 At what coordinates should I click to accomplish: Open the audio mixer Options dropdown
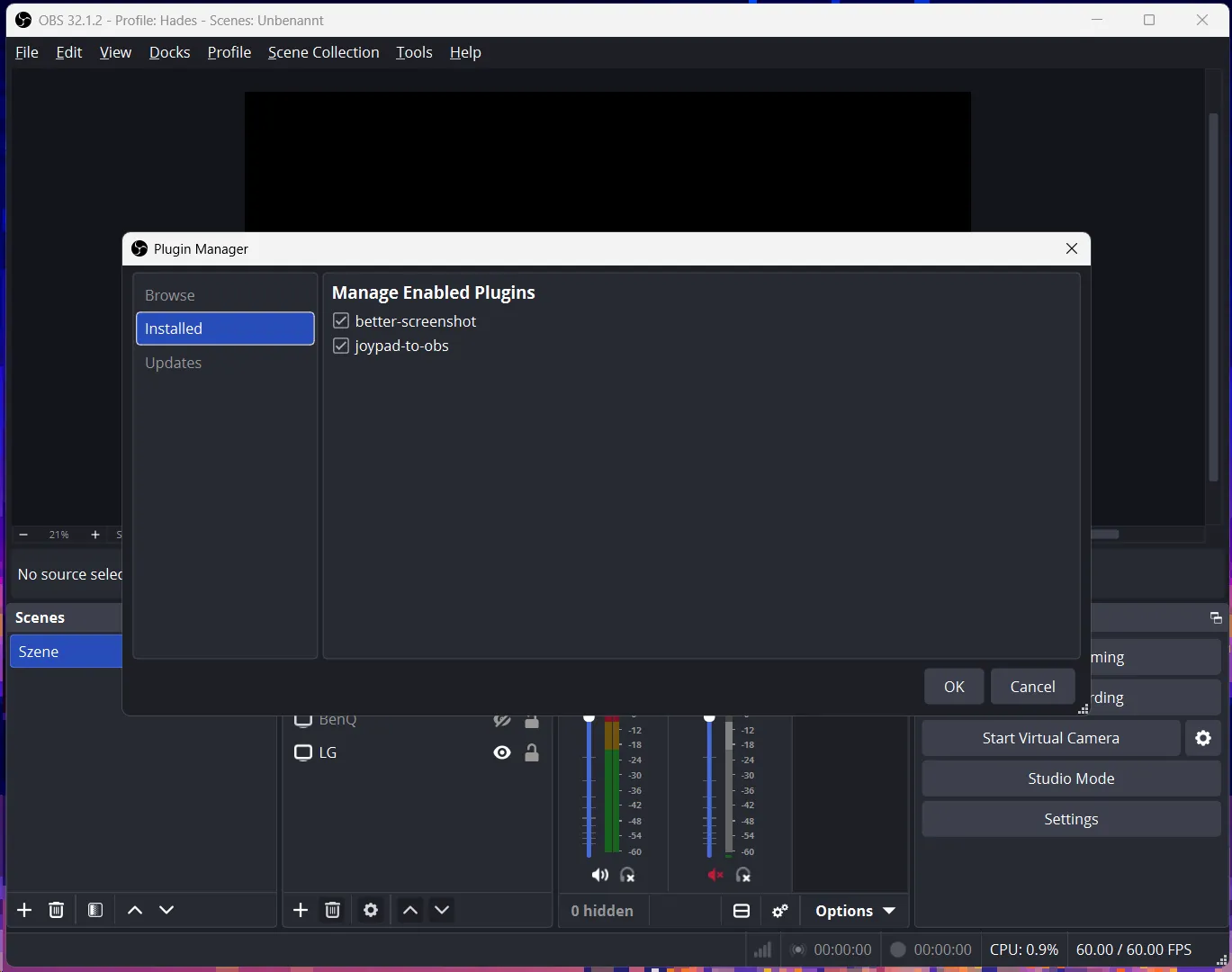[x=855, y=911]
